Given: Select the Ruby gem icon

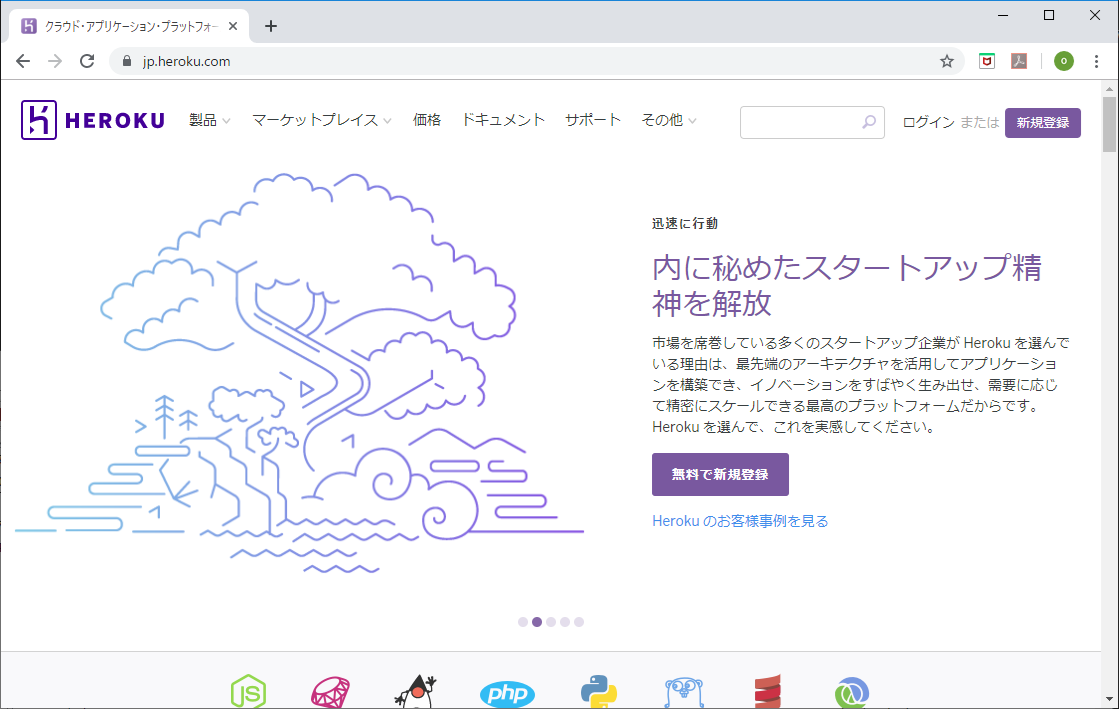Looking at the screenshot, I should point(330,693).
